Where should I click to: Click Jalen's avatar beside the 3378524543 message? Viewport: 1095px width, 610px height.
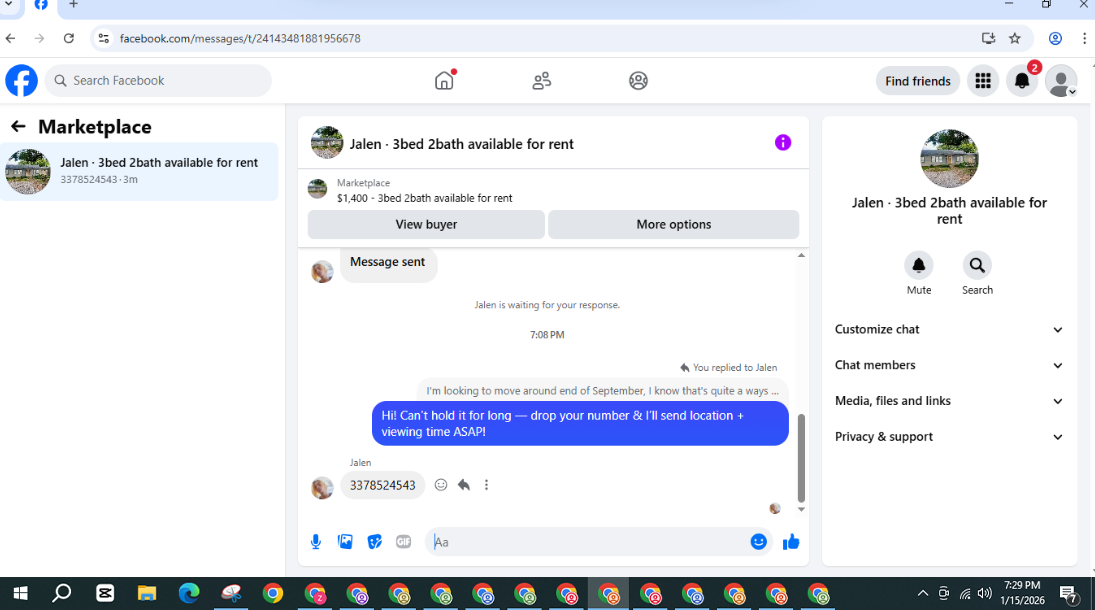tap(322, 488)
